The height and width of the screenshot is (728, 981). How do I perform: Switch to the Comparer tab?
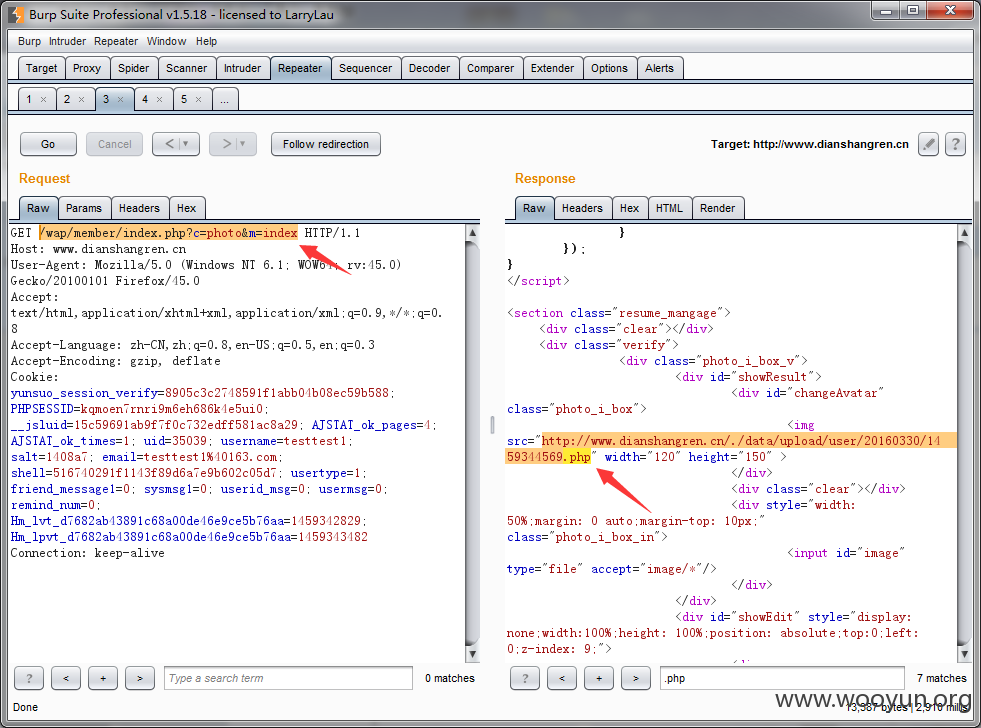pos(490,68)
